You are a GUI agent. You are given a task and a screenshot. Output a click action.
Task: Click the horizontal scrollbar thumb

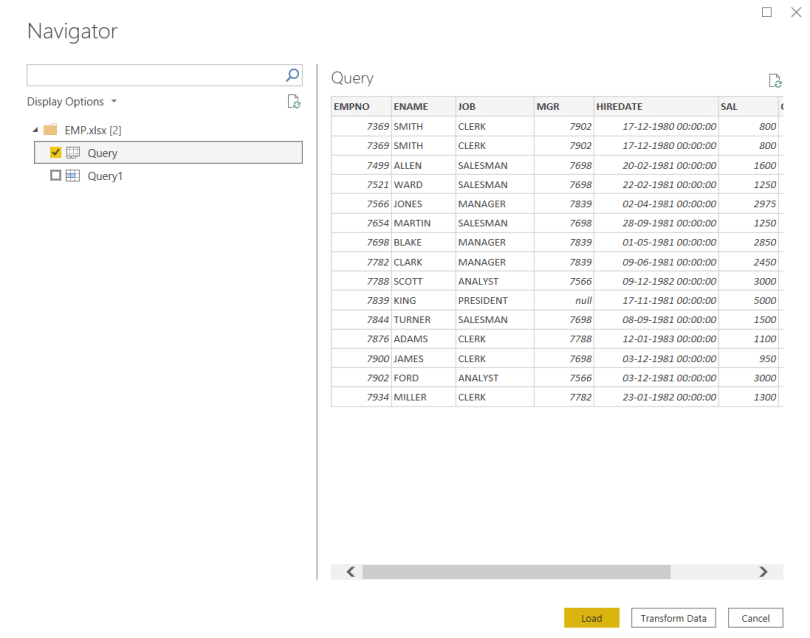coord(516,572)
